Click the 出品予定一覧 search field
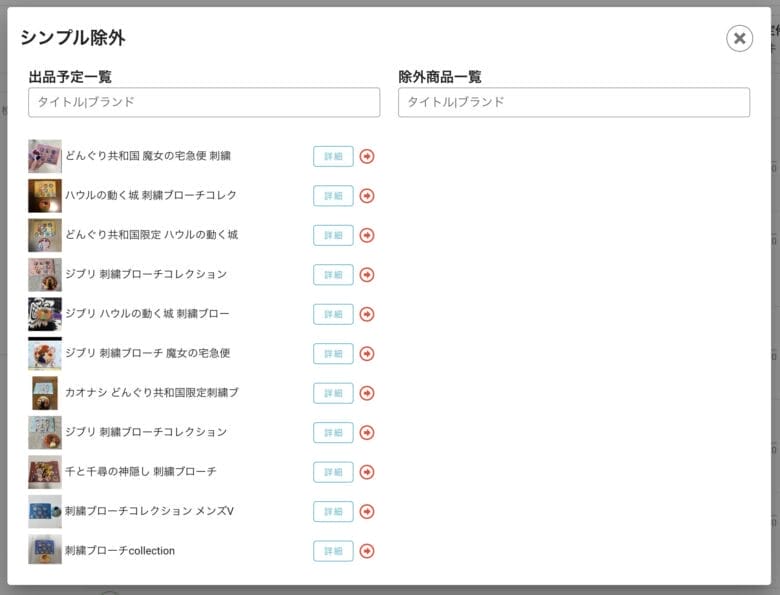Viewport: 780px width, 595px height. pos(204,102)
